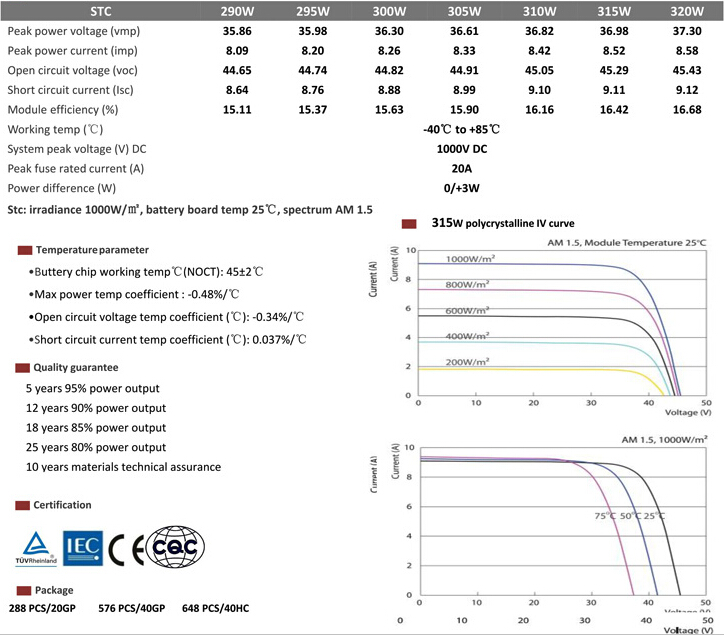
Task: Click red square beside Package heading
Action: 24,591
